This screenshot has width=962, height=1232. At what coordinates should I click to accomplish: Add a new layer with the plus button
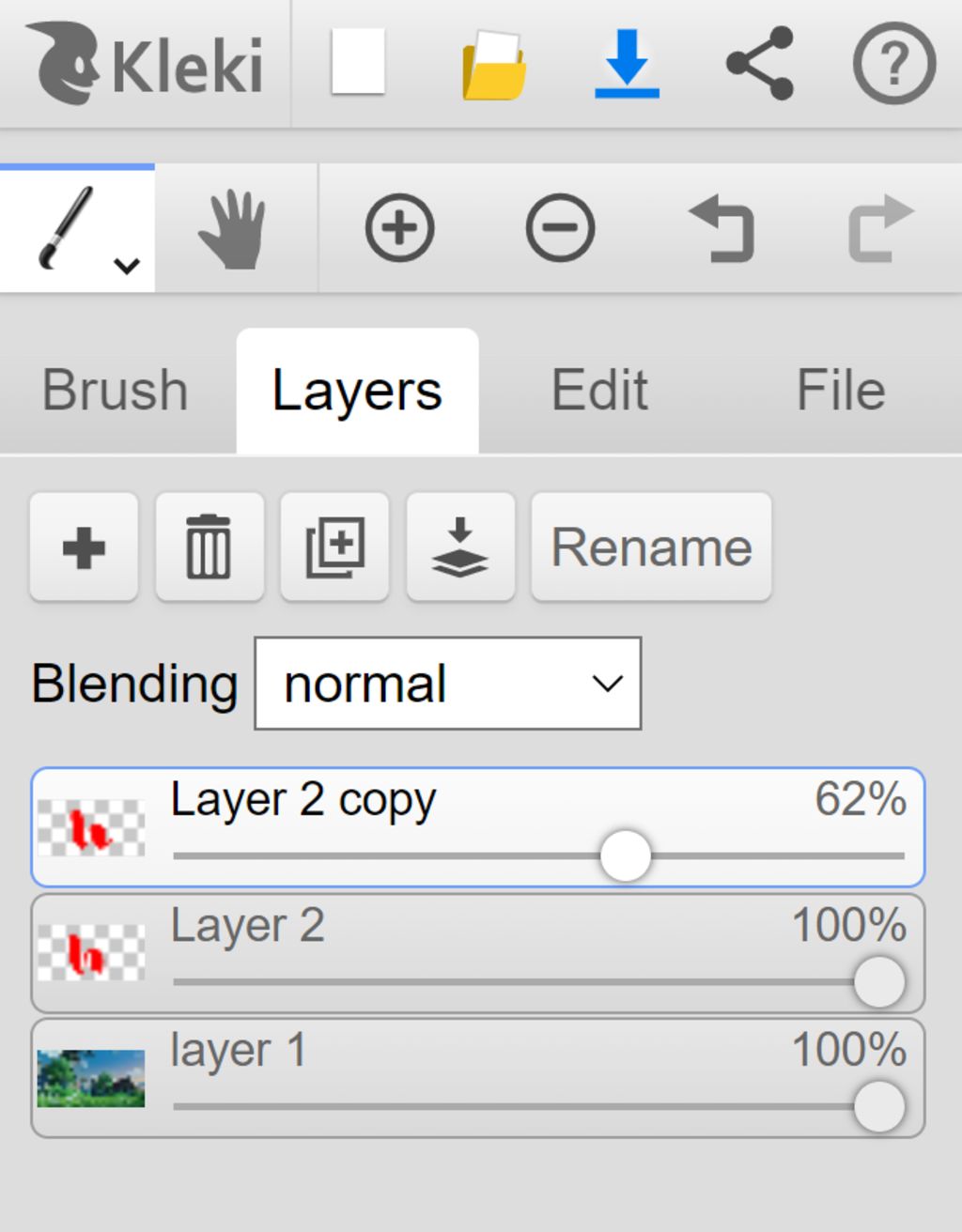84,547
